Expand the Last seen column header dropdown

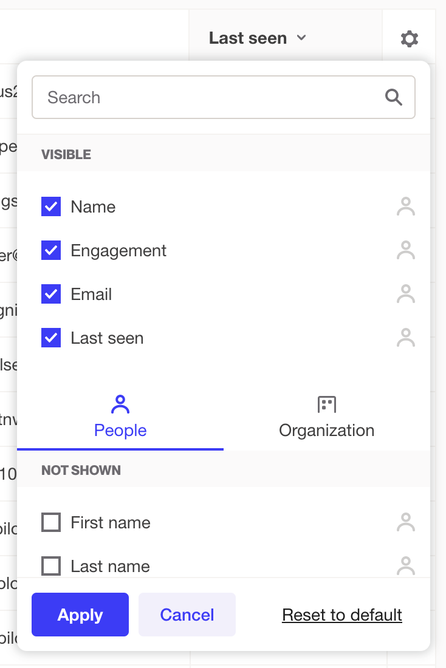click(257, 38)
